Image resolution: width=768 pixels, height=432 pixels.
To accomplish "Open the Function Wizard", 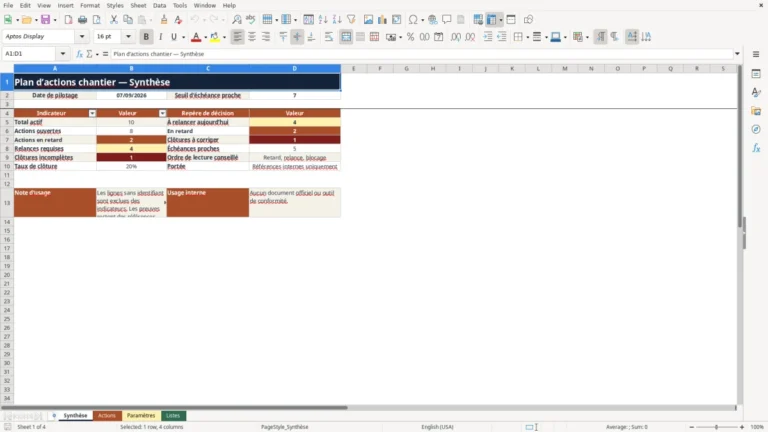I will [79, 54].
